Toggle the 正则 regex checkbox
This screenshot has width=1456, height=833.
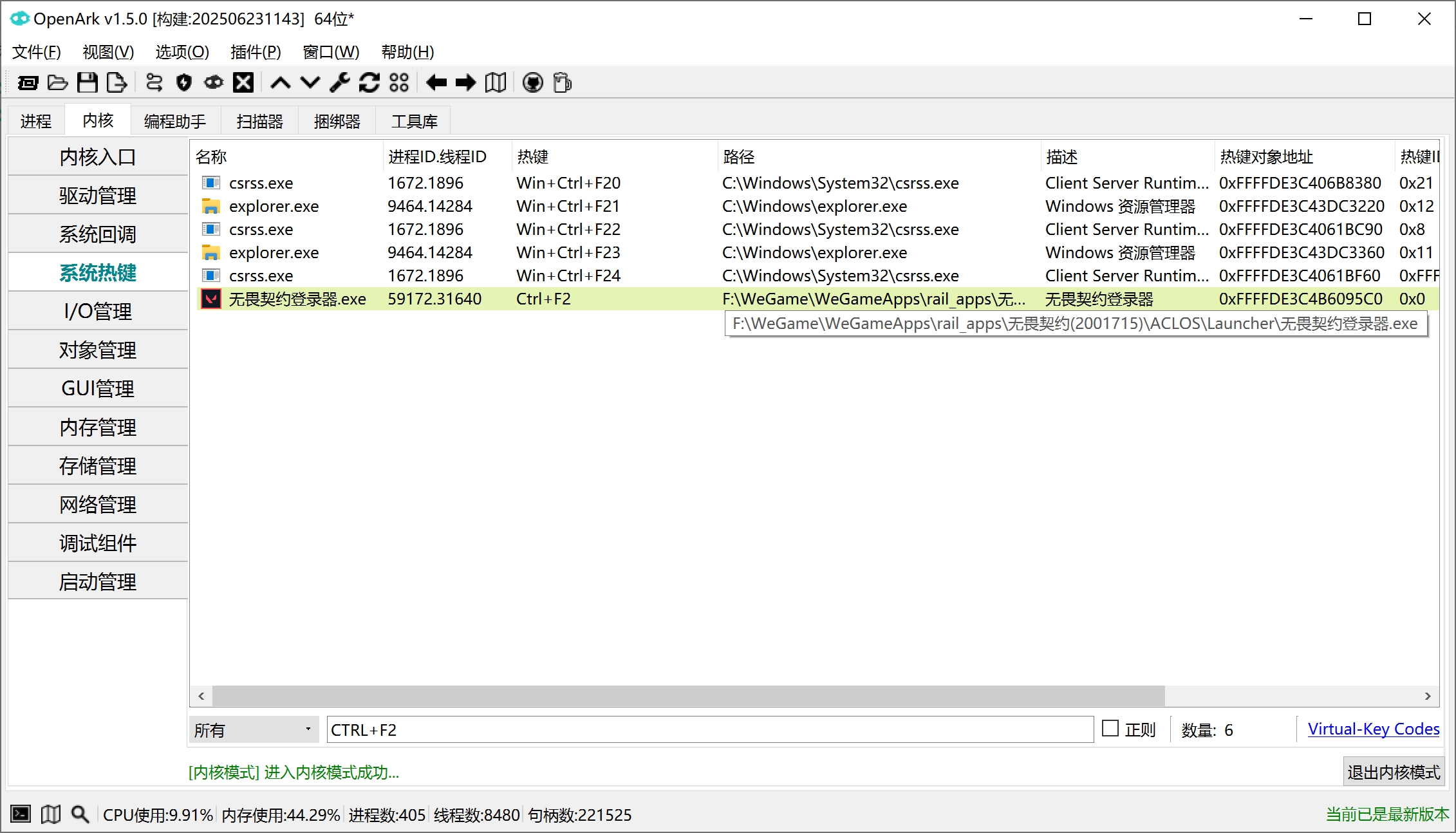[x=1110, y=729]
